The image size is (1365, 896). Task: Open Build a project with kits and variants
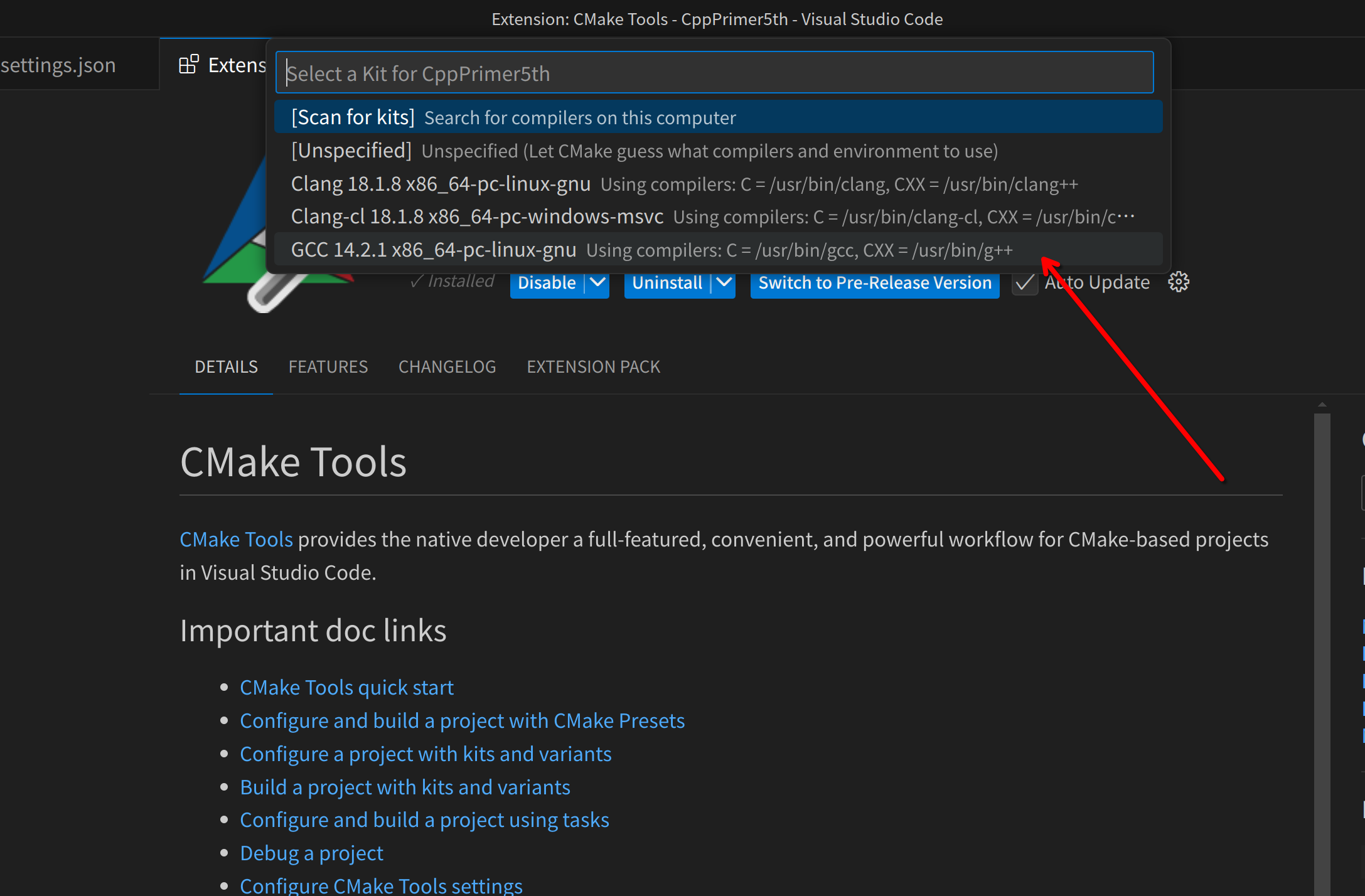tap(405, 787)
